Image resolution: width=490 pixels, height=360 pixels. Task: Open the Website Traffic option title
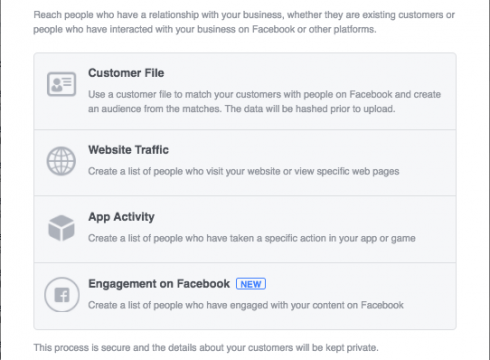[x=128, y=150]
